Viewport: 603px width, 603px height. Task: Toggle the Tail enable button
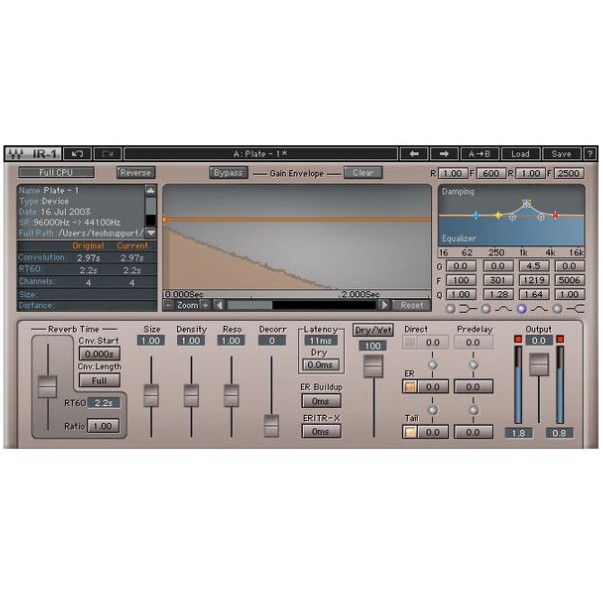click(410, 432)
